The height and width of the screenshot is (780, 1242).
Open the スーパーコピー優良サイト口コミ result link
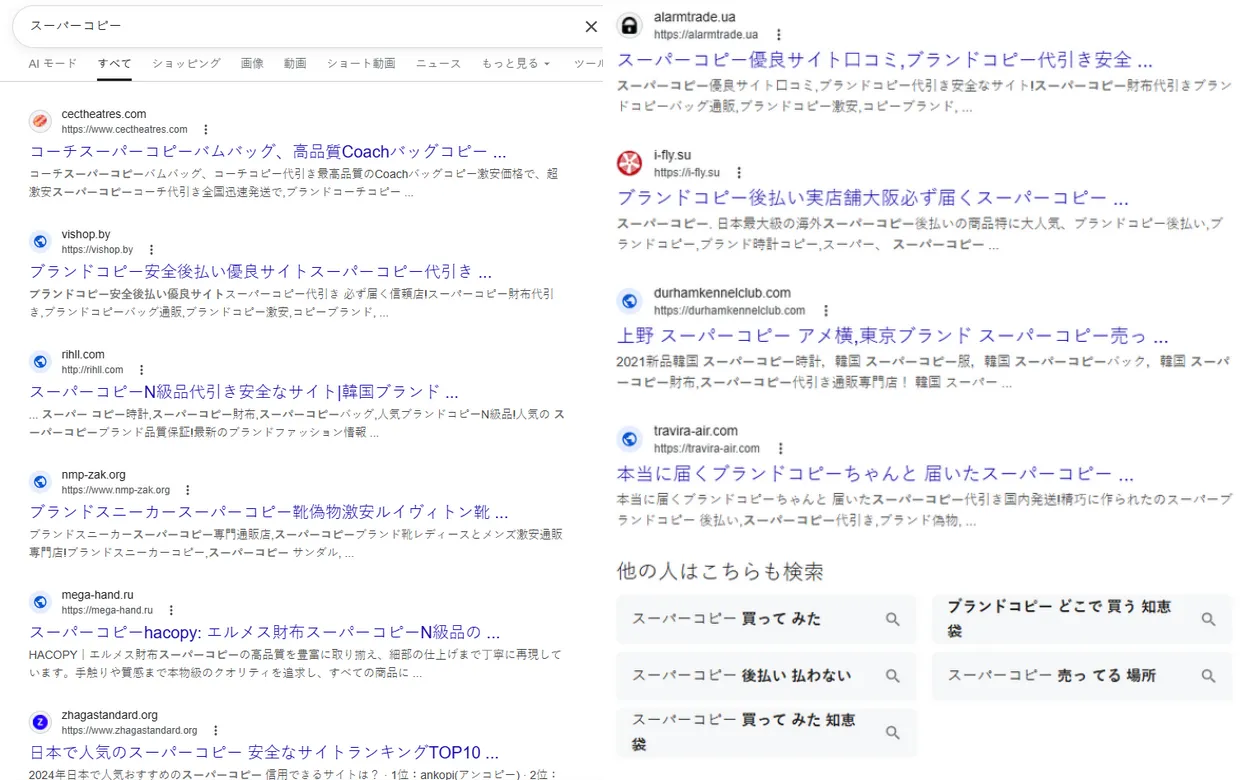[885, 60]
